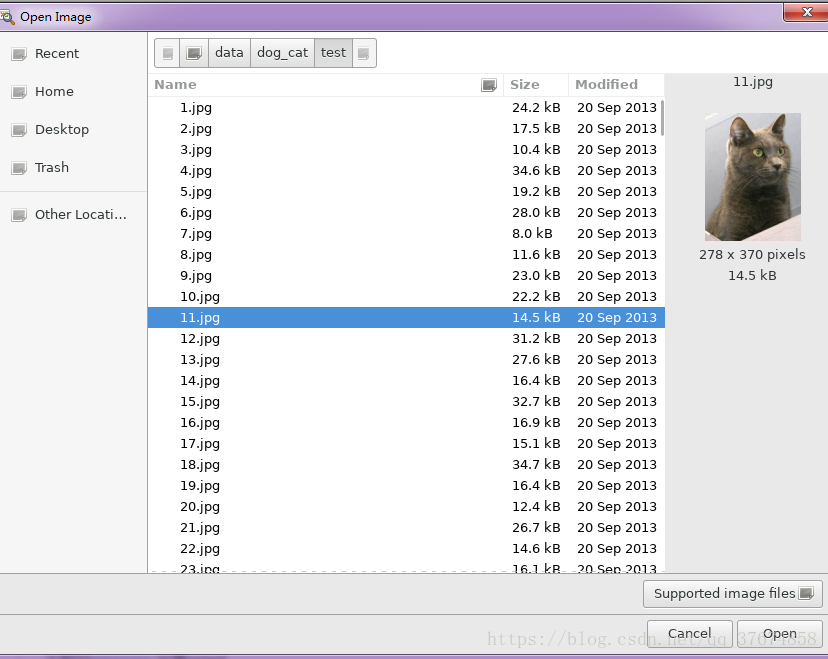Click the Name column sort indicator icon
Viewport: 828px width, 659px height.
pos(489,85)
